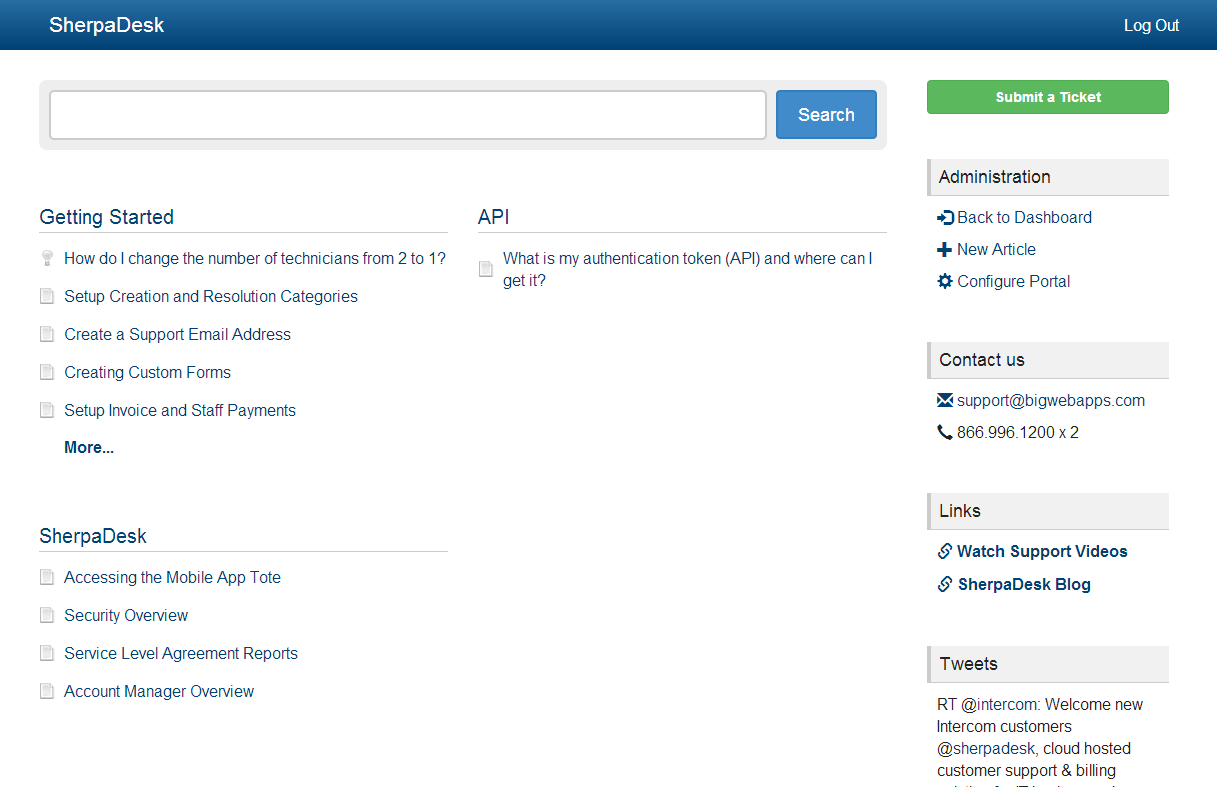Open Service Level Agreement Reports article

[x=181, y=653]
